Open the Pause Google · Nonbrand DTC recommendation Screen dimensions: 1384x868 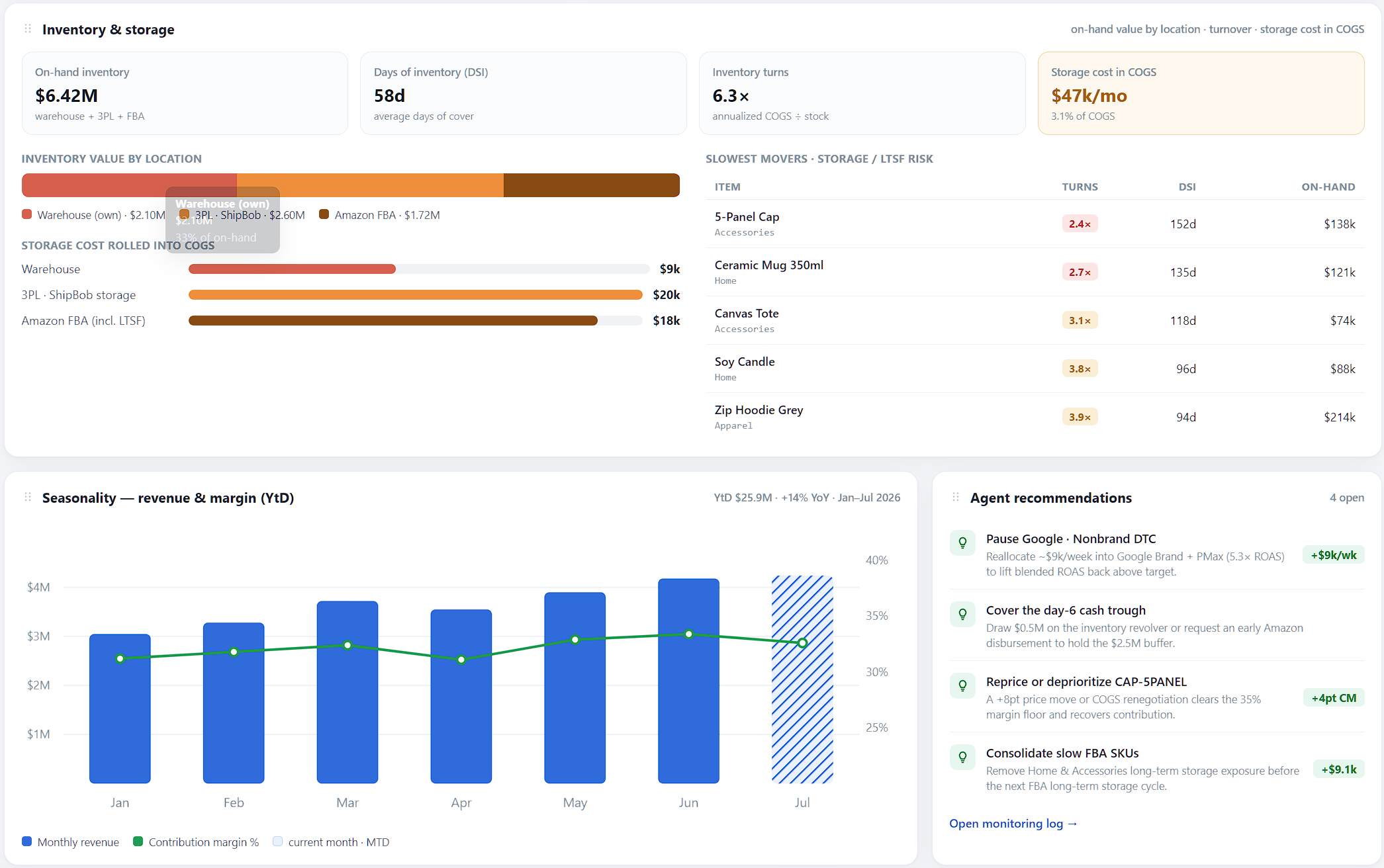click(x=1157, y=554)
